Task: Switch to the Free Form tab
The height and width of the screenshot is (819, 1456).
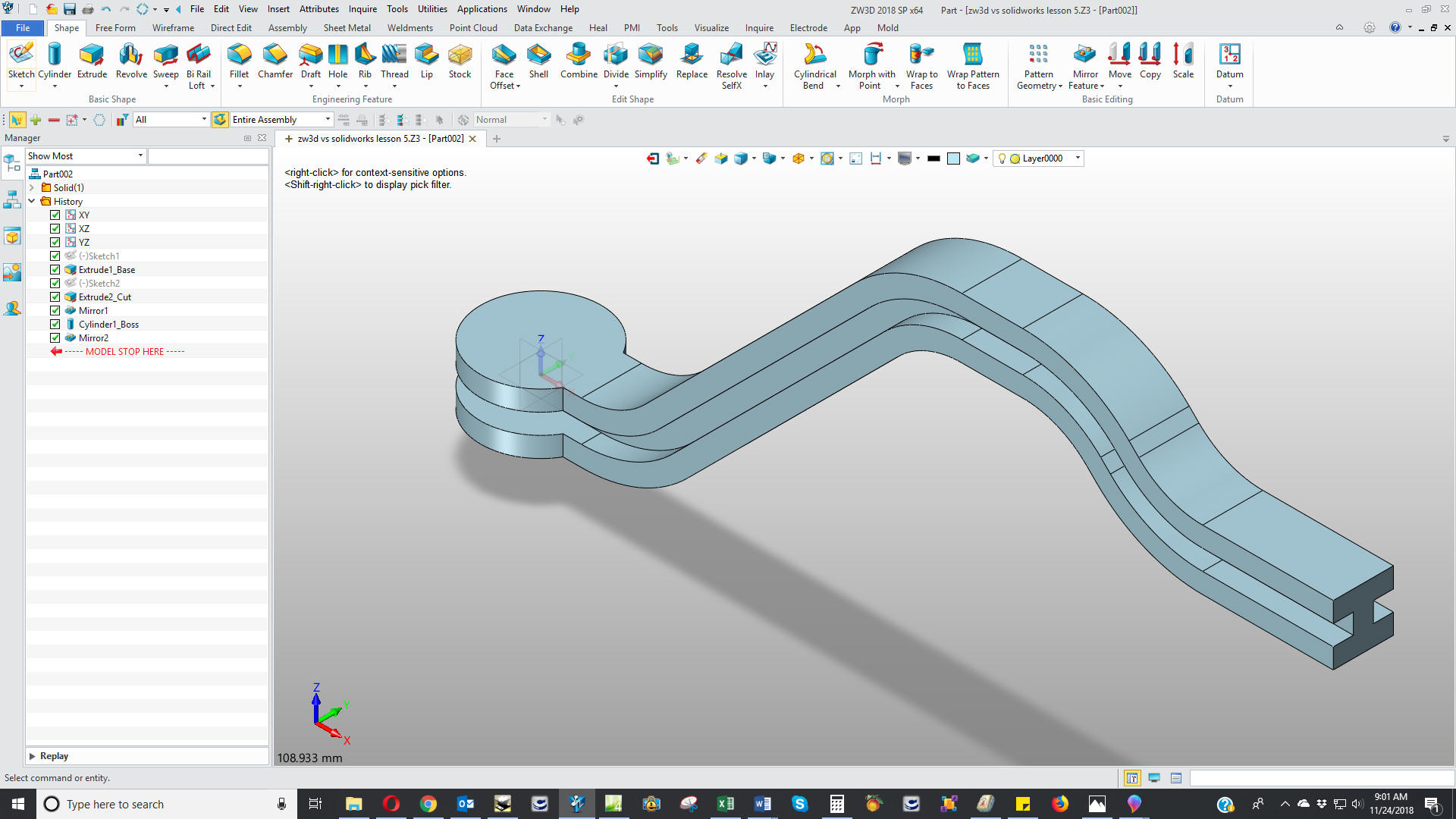Action: [x=115, y=28]
